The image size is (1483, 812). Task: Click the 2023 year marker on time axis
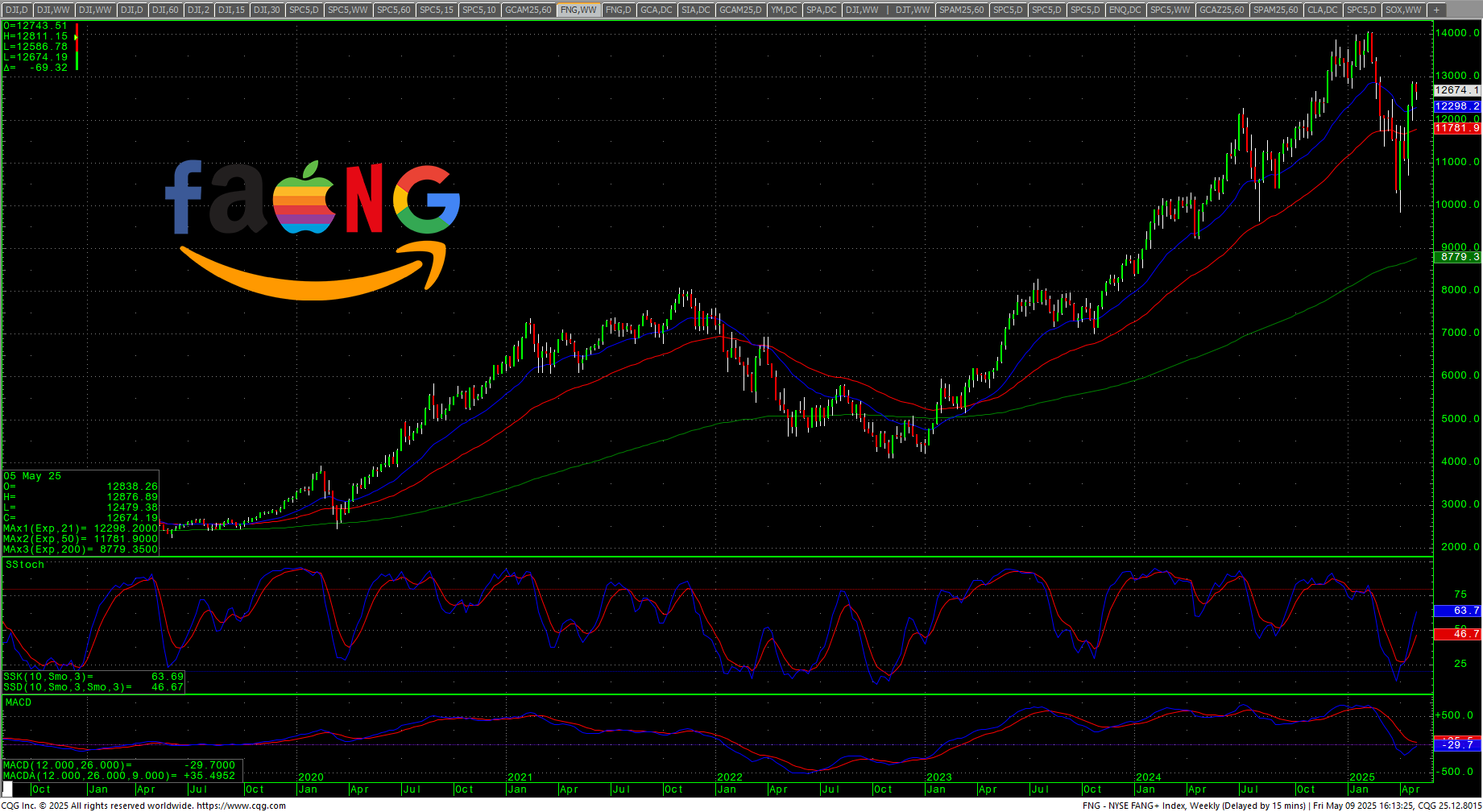[x=939, y=777]
